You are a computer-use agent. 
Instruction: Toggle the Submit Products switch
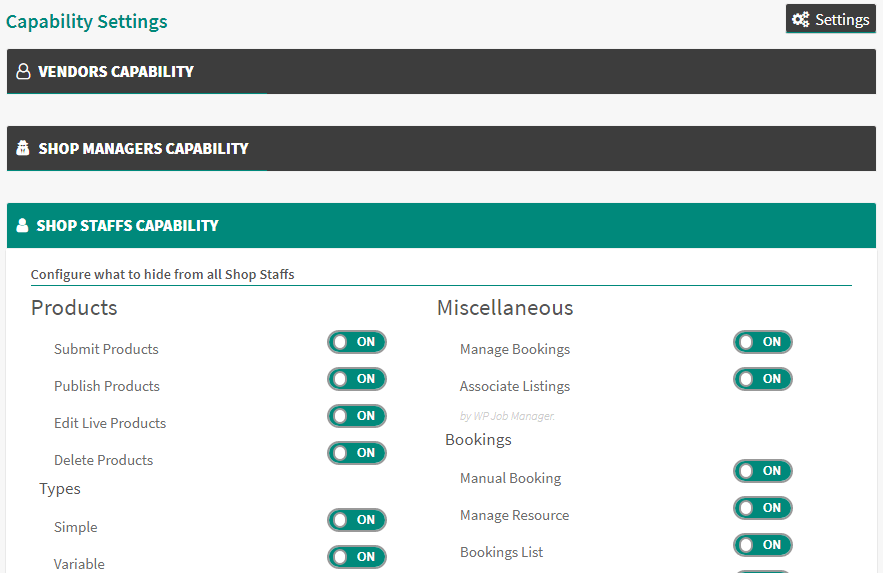[356, 342]
